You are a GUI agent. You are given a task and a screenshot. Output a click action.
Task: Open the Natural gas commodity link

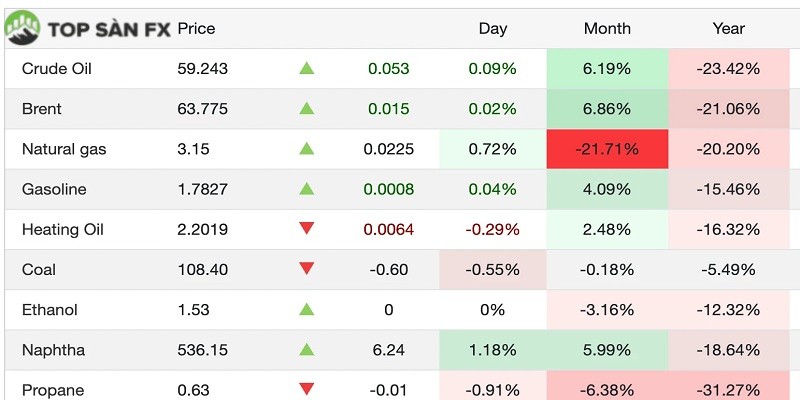click(64, 149)
